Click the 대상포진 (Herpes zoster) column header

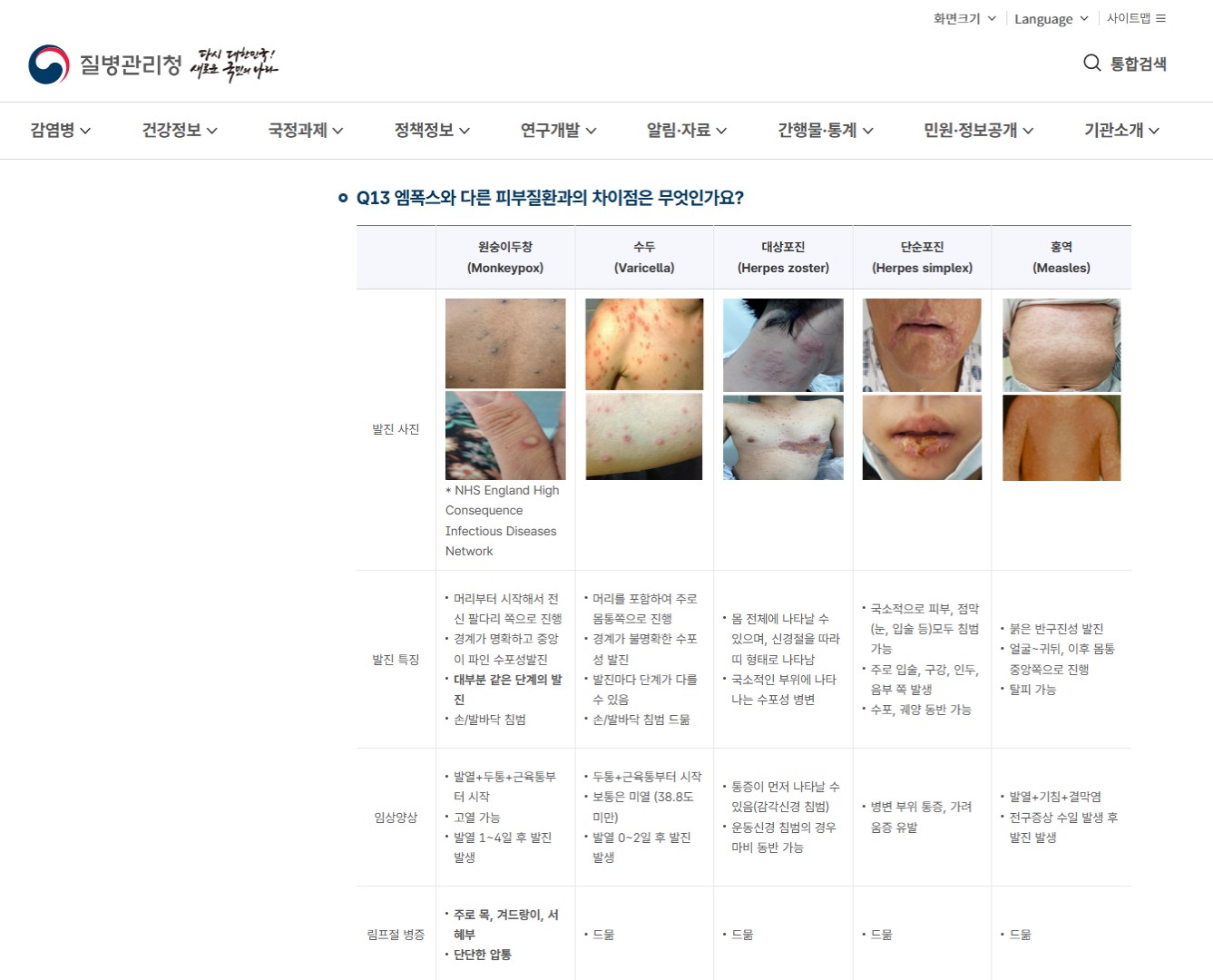coord(783,257)
